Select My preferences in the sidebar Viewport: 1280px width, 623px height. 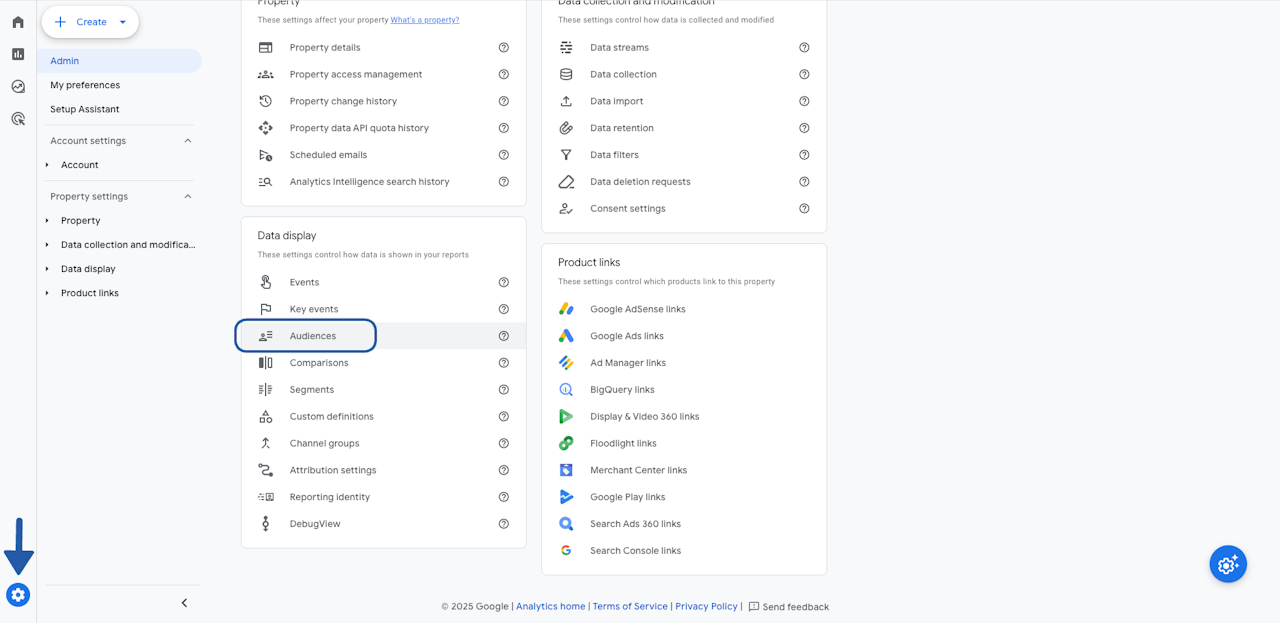point(85,85)
